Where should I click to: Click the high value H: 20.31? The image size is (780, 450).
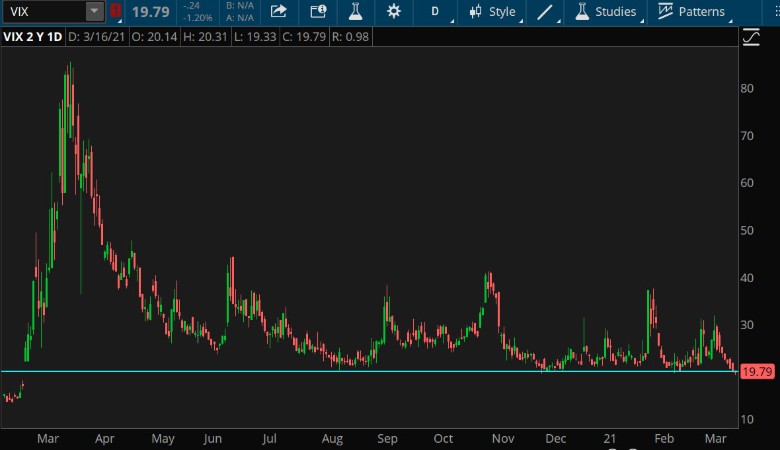(x=205, y=37)
